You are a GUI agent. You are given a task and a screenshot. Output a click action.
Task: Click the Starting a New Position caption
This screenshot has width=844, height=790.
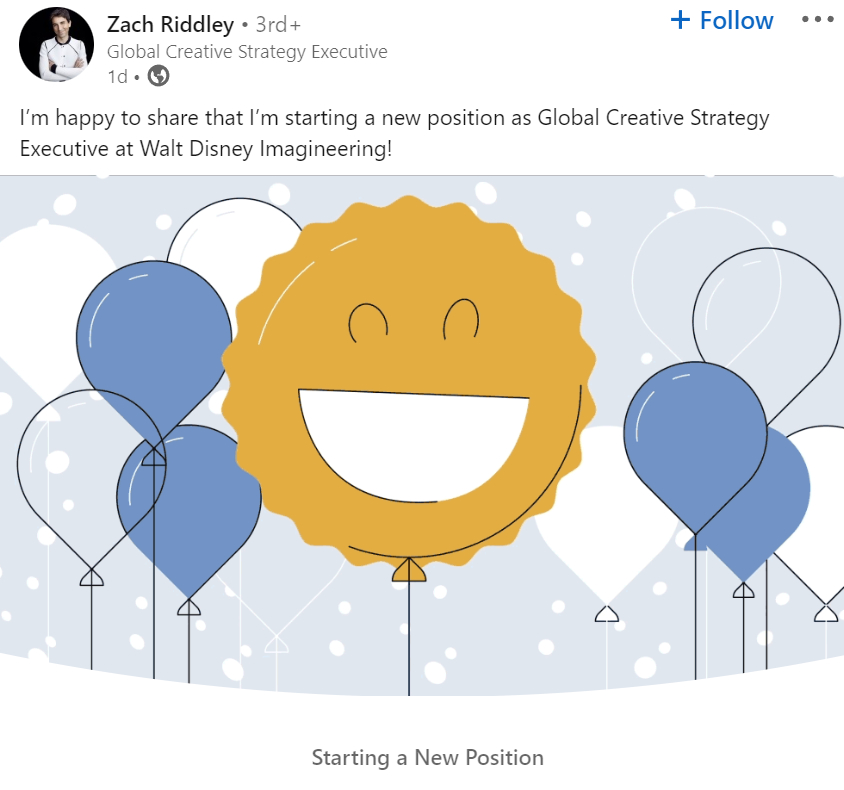pyautogui.click(x=427, y=757)
